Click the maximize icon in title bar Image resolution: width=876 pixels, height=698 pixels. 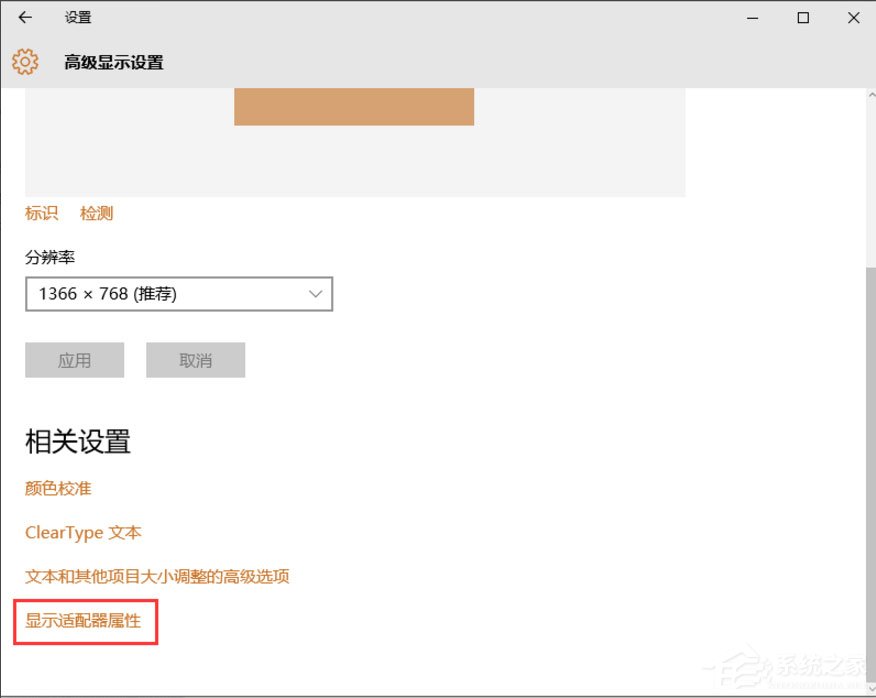[803, 17]
